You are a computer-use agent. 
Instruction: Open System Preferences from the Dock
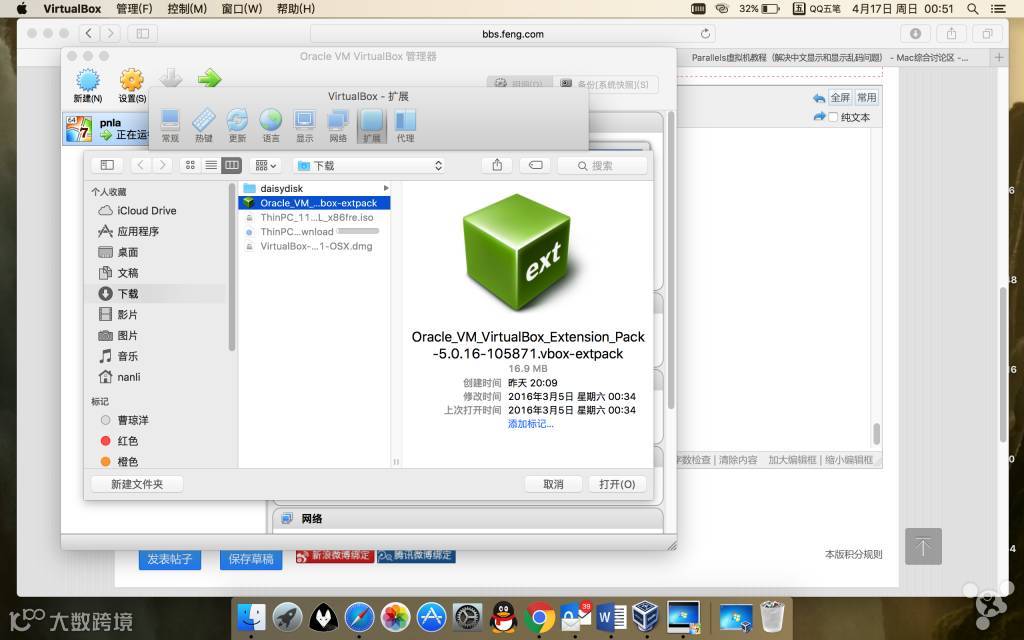tap(468, 617)
